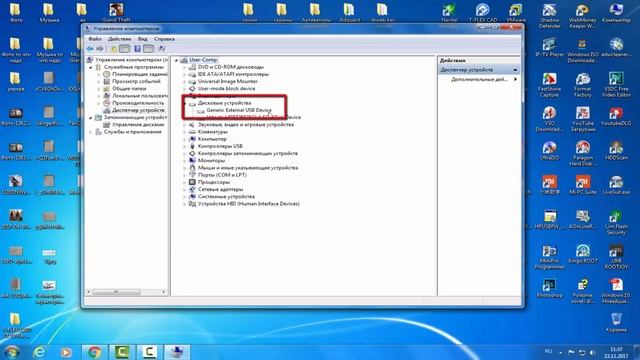
Task: Click the blue Help toolbar icon
Action: coord(138,49)
